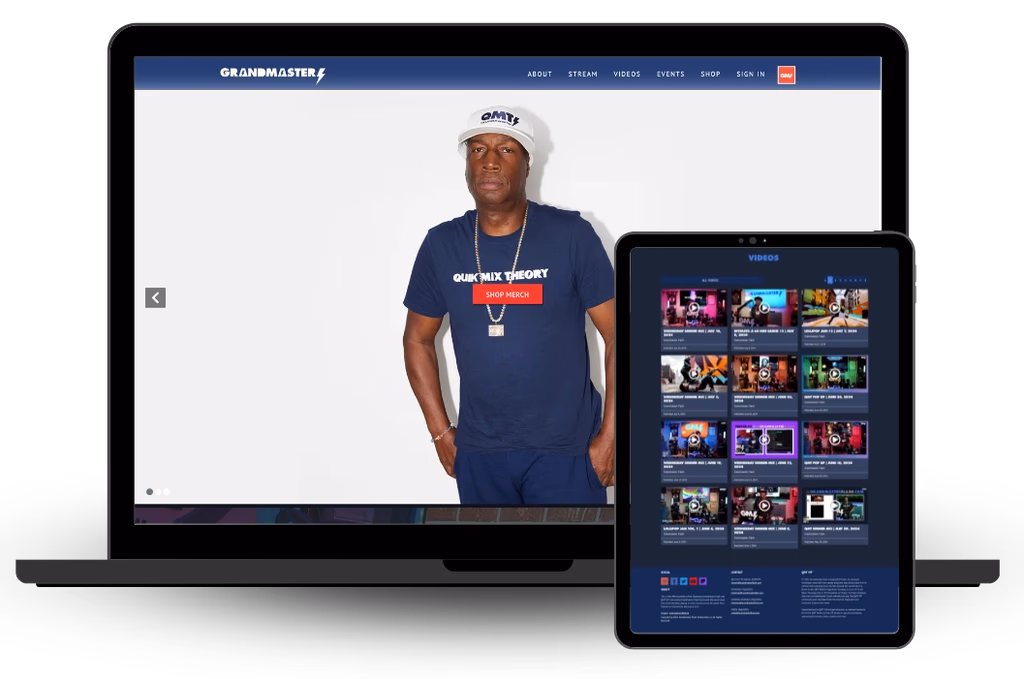Open the Facebook icon in tablet footer
The image size is (1024, 679).
pos(674,581)
